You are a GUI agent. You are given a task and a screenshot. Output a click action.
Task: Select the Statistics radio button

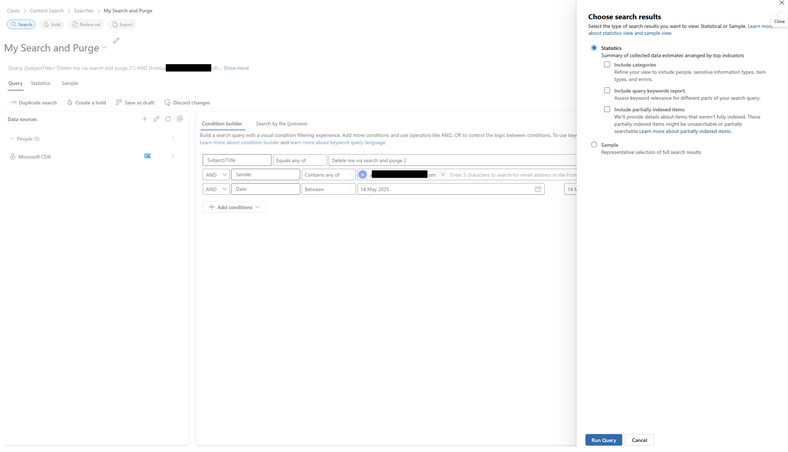594,48
